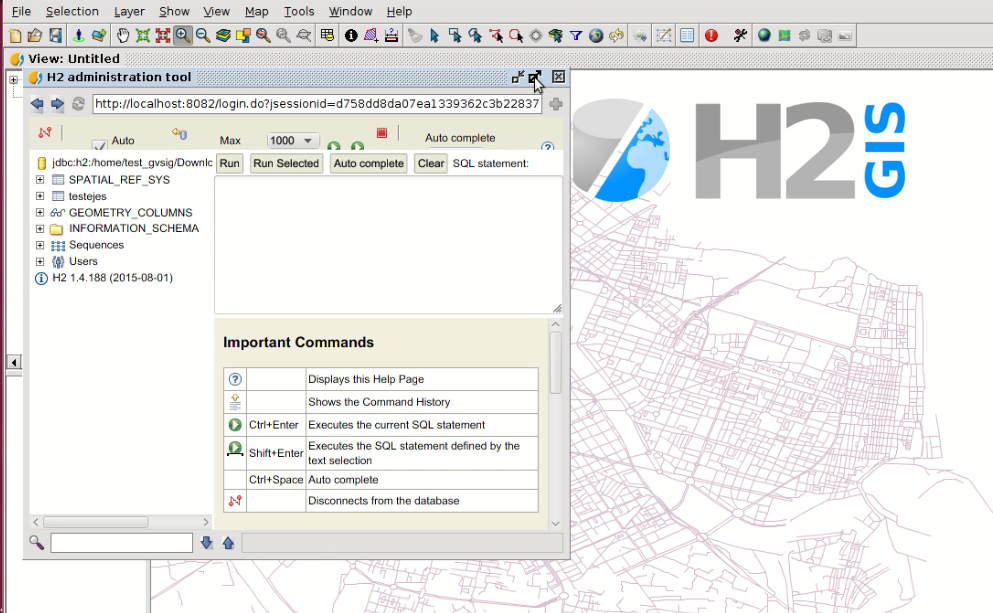Click the red exclamation icon in toolbar

pyautogui.click(x=711, y=35)
